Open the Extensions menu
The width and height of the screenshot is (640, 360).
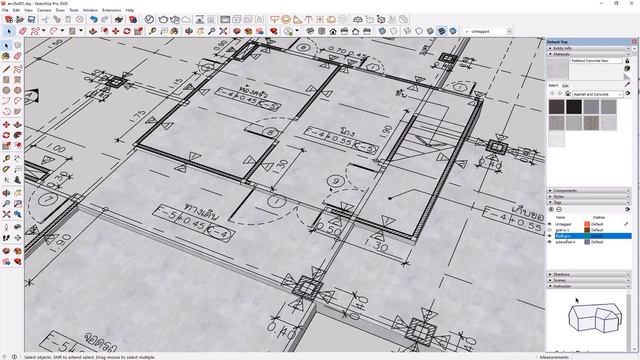point(111,10)
